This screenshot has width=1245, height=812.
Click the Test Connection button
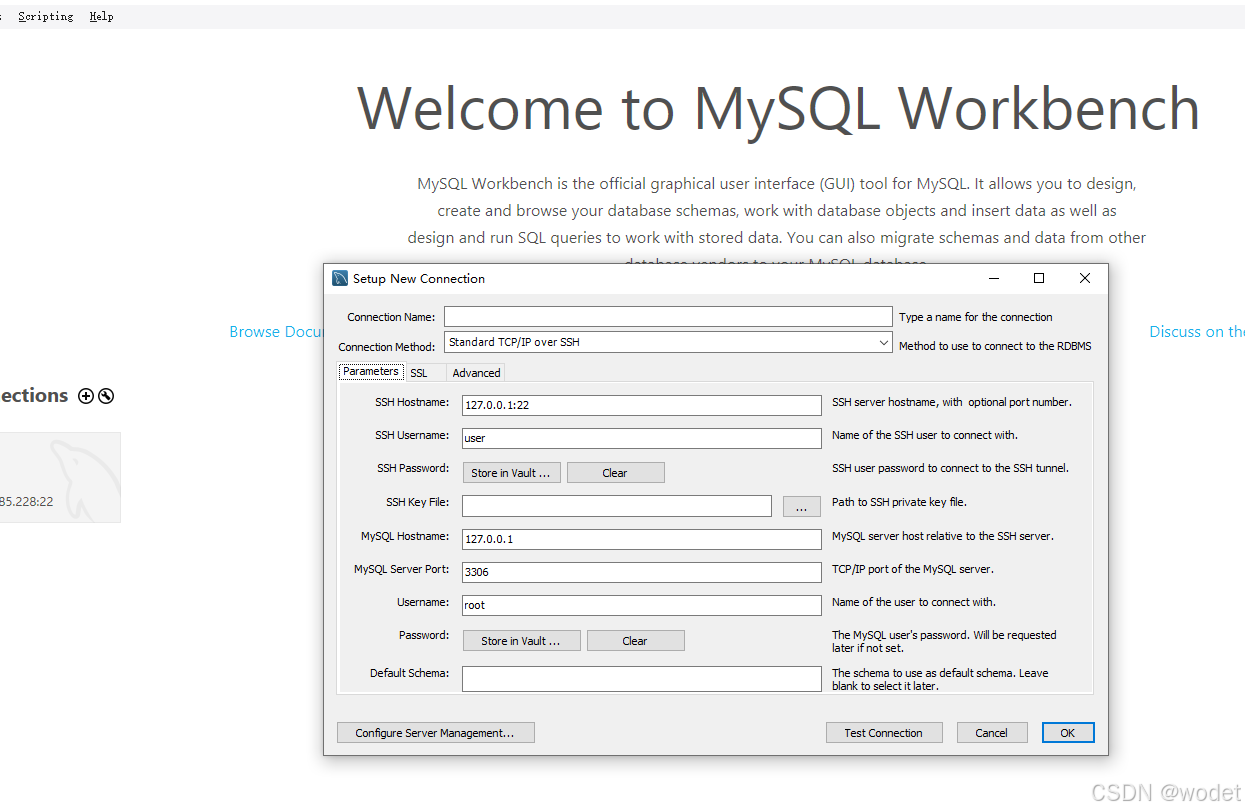pyautogui.click(x=883, y=733)
